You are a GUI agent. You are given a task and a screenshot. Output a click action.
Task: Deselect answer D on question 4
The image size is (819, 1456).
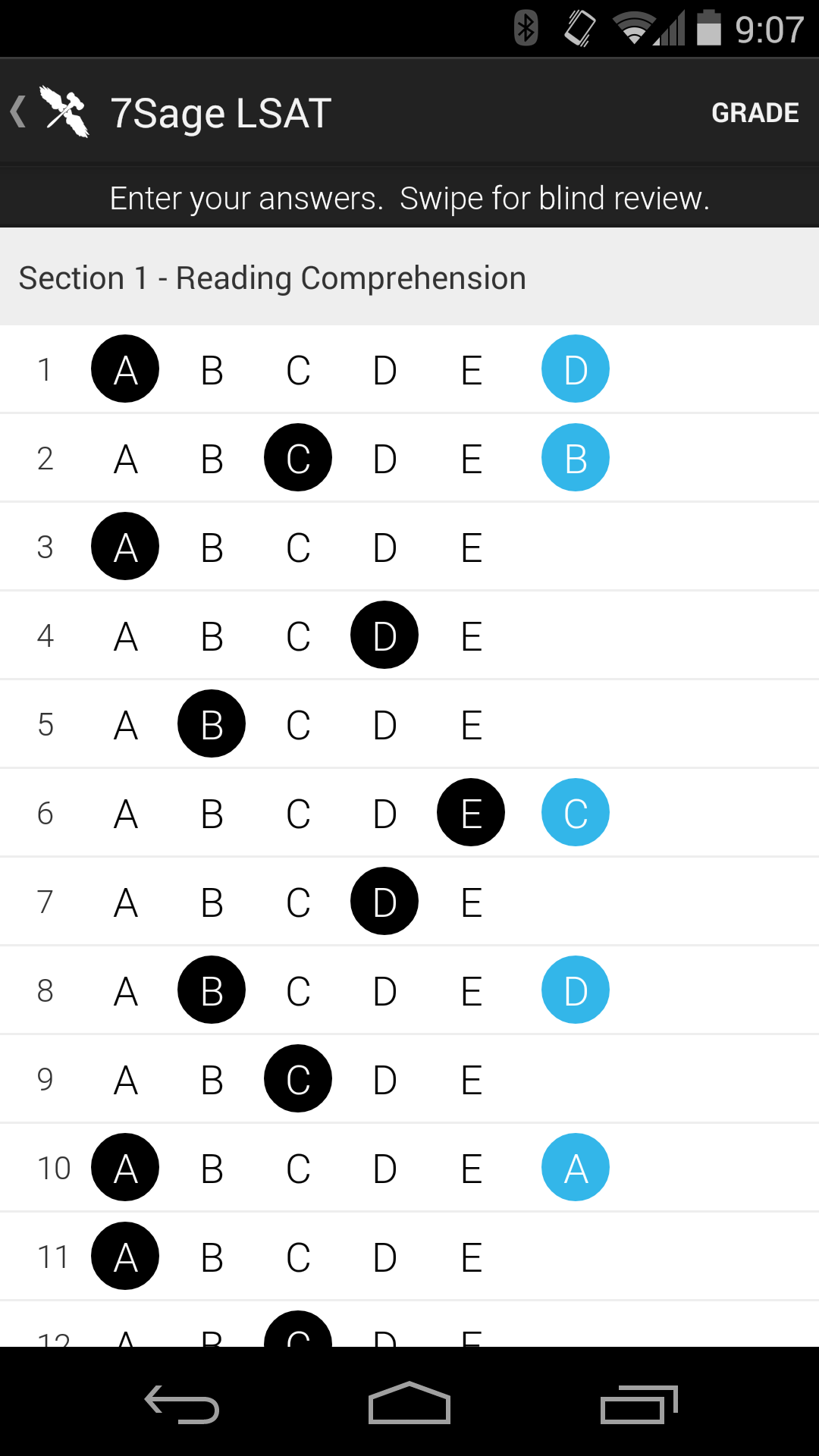[x=384, y=635]
